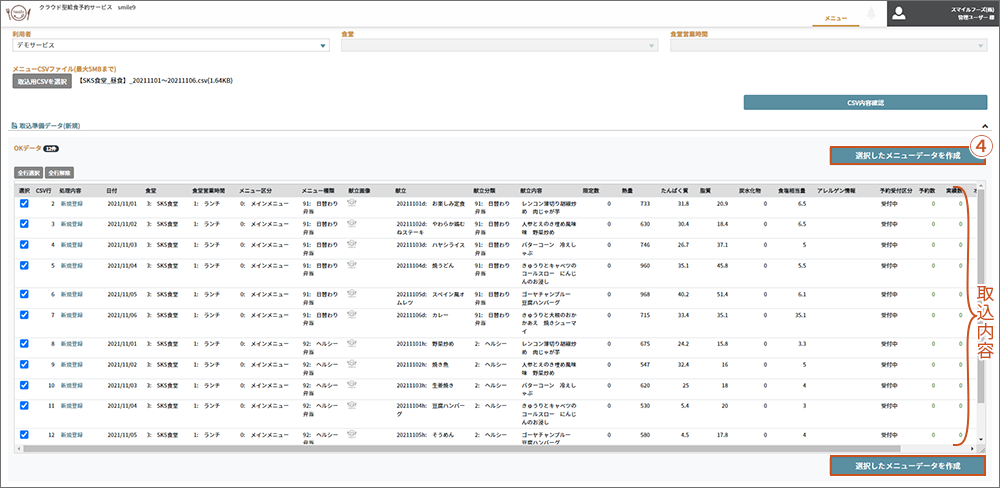
Task: Uncheck the checkbox for CSV row 3
Action: click(x=24, y=224)
